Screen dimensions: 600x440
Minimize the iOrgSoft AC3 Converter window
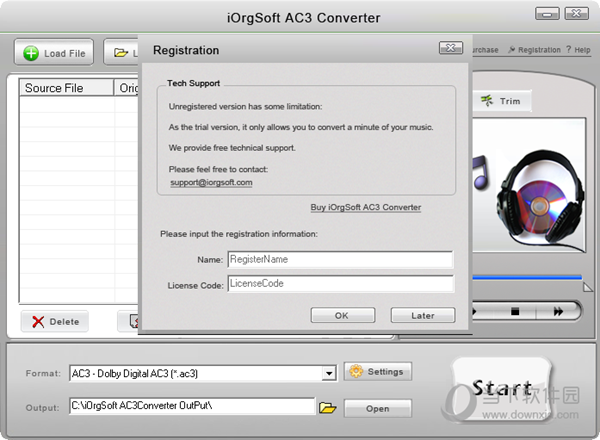pyautogui.click(x=547, y=14)
